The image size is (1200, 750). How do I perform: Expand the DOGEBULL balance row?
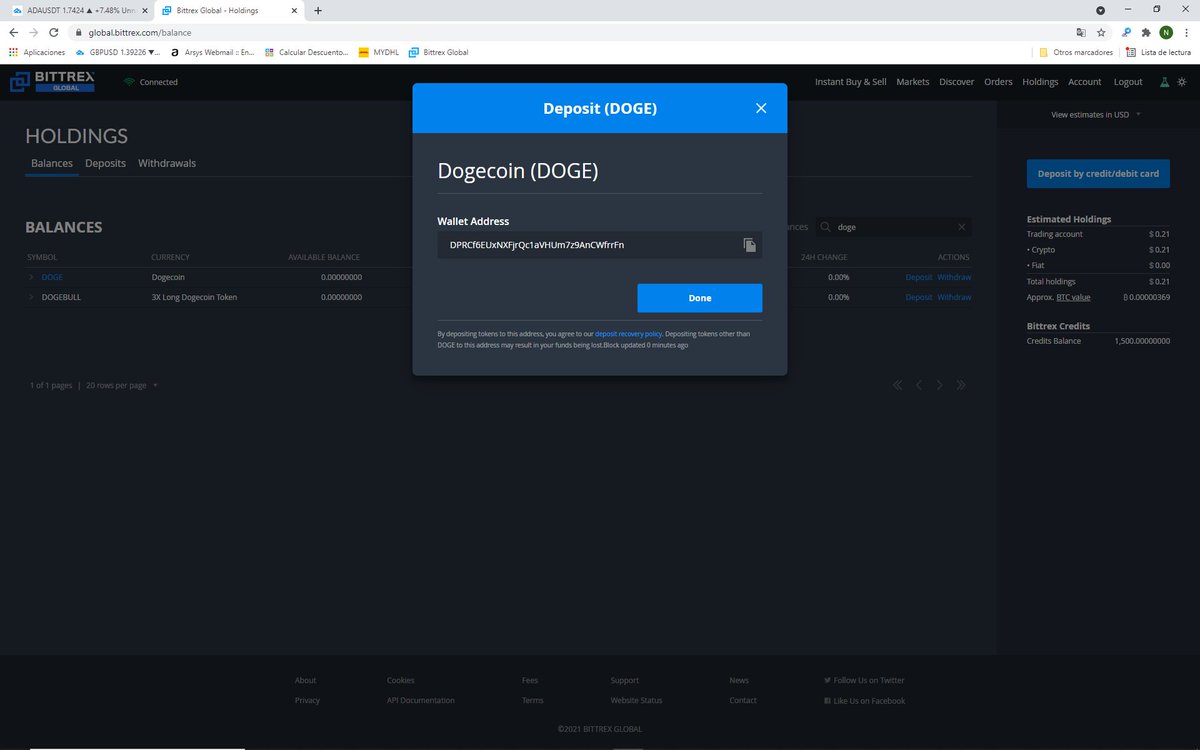[x=31, y=297]
